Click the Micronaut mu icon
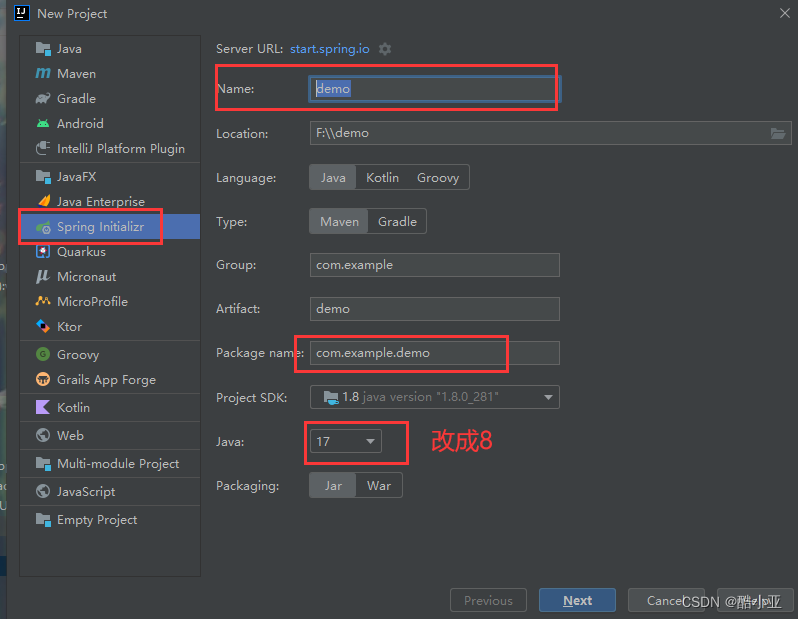This screenshot has height=619, width=798. click(43, 276)
